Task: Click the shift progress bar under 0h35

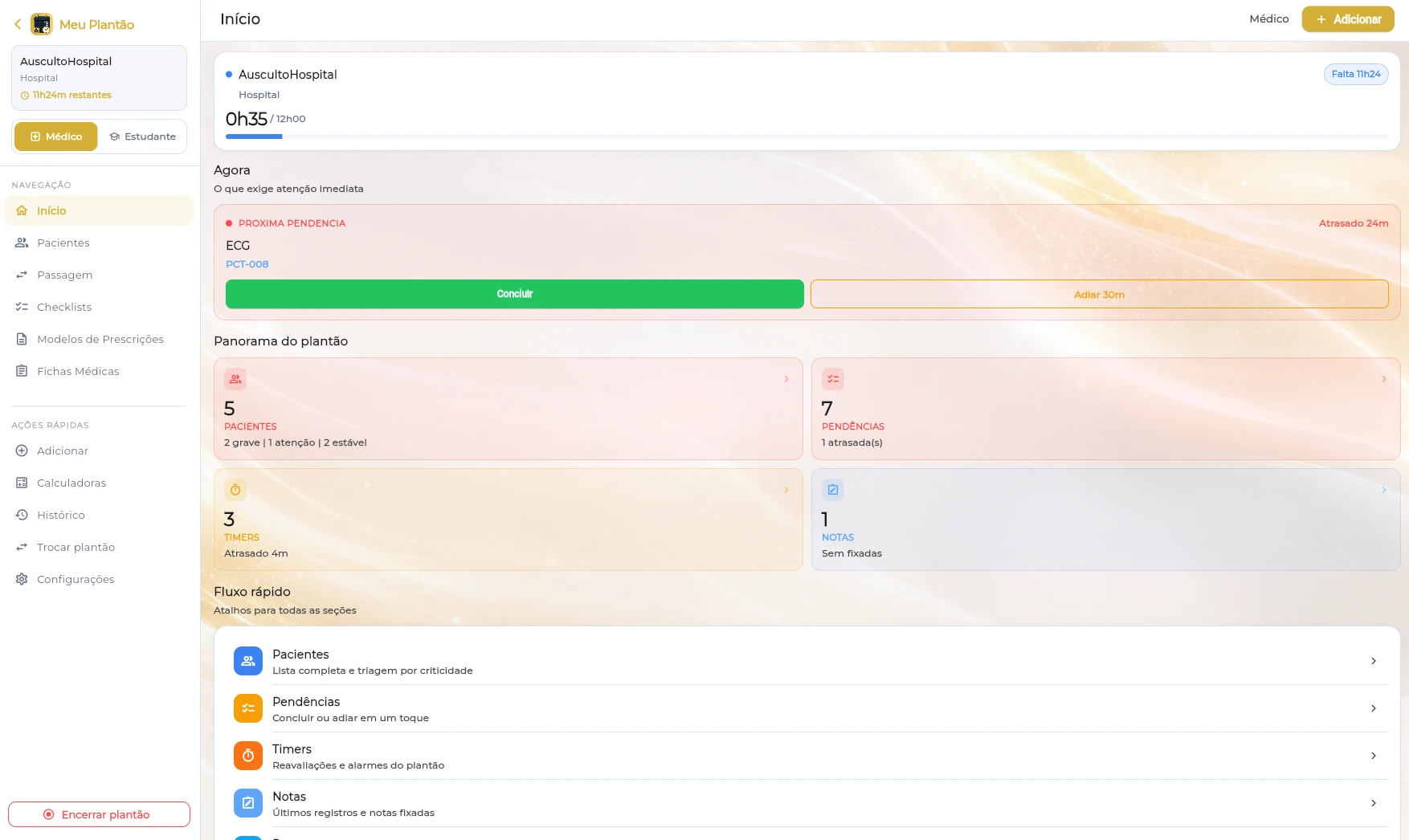Action: (x=807, y=137)
